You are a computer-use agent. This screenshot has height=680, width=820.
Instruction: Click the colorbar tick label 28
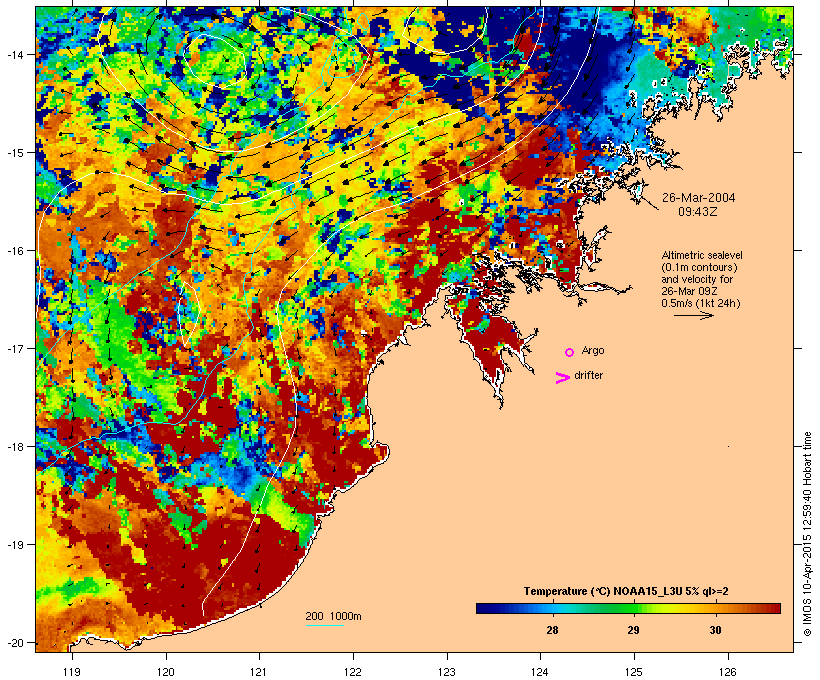point(552,630)
